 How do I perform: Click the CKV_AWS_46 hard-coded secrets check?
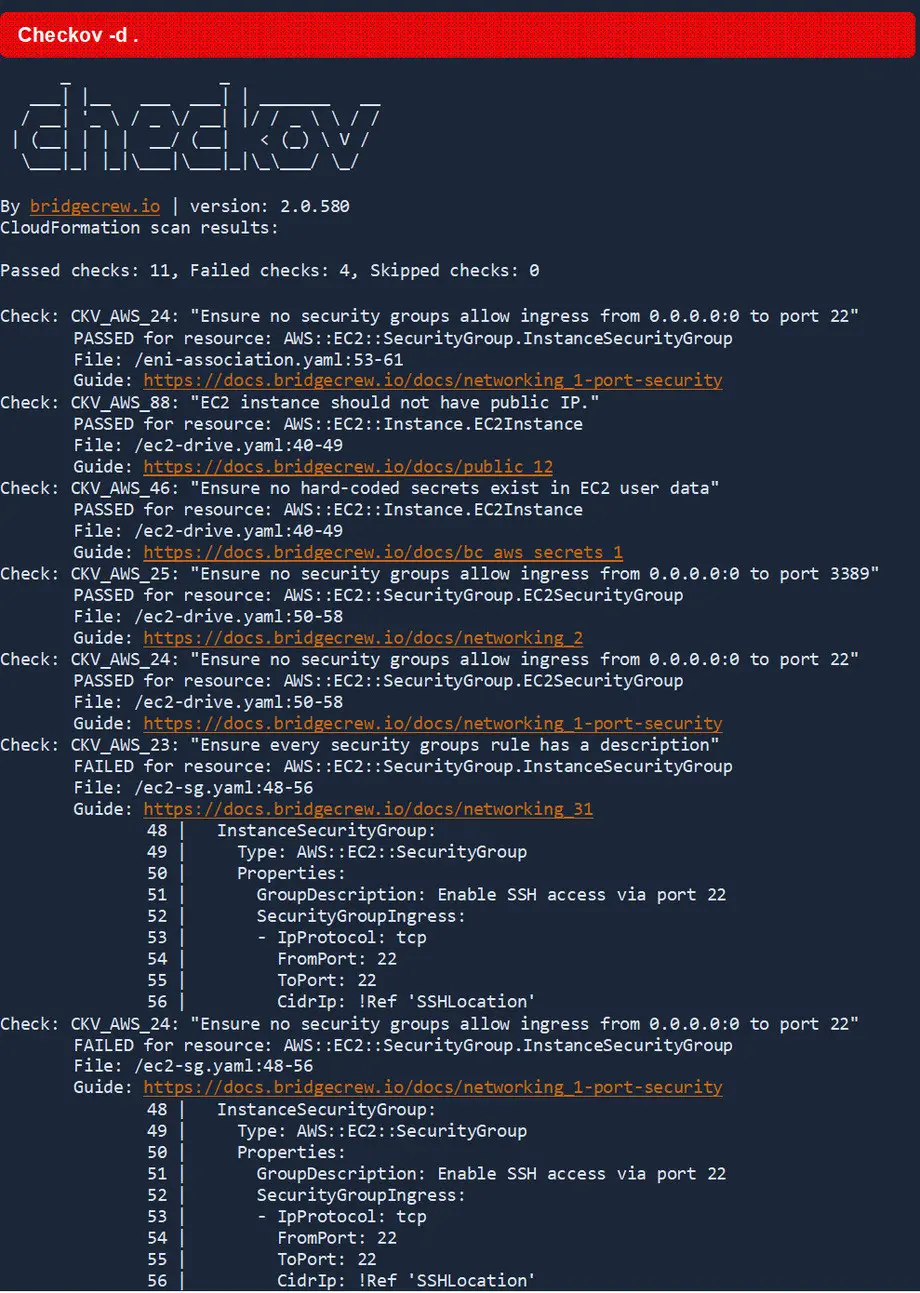tap(359, 488)
